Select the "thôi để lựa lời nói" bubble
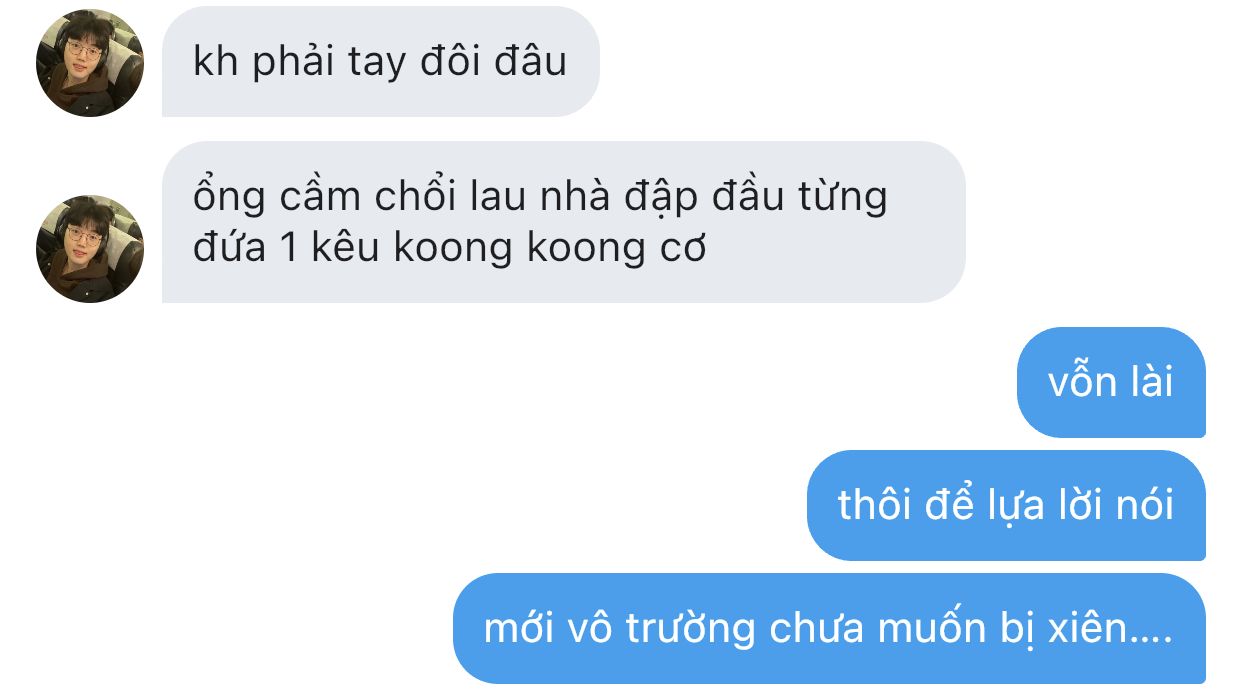The width and height of the screenshot is (1242, 691). coord(1006,505)
